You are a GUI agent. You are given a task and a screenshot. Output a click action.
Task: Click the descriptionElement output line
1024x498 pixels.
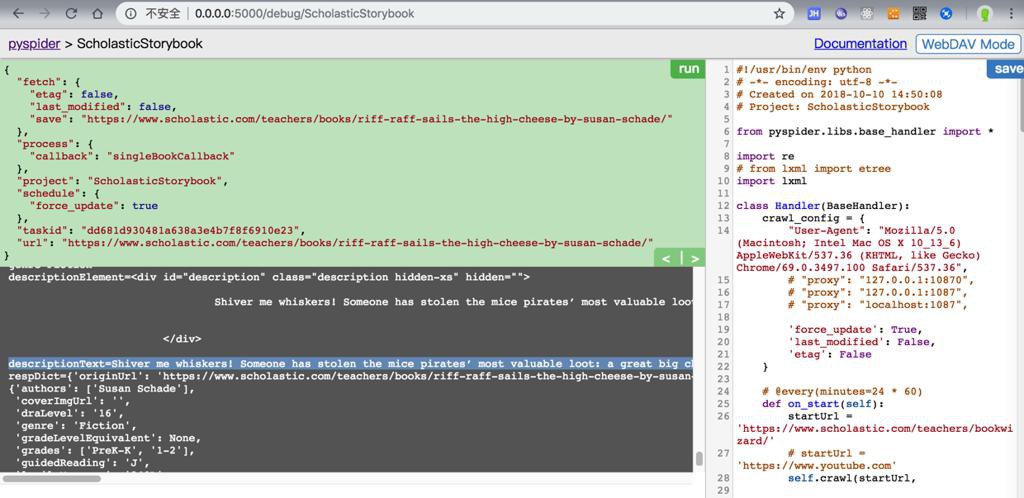268,277
